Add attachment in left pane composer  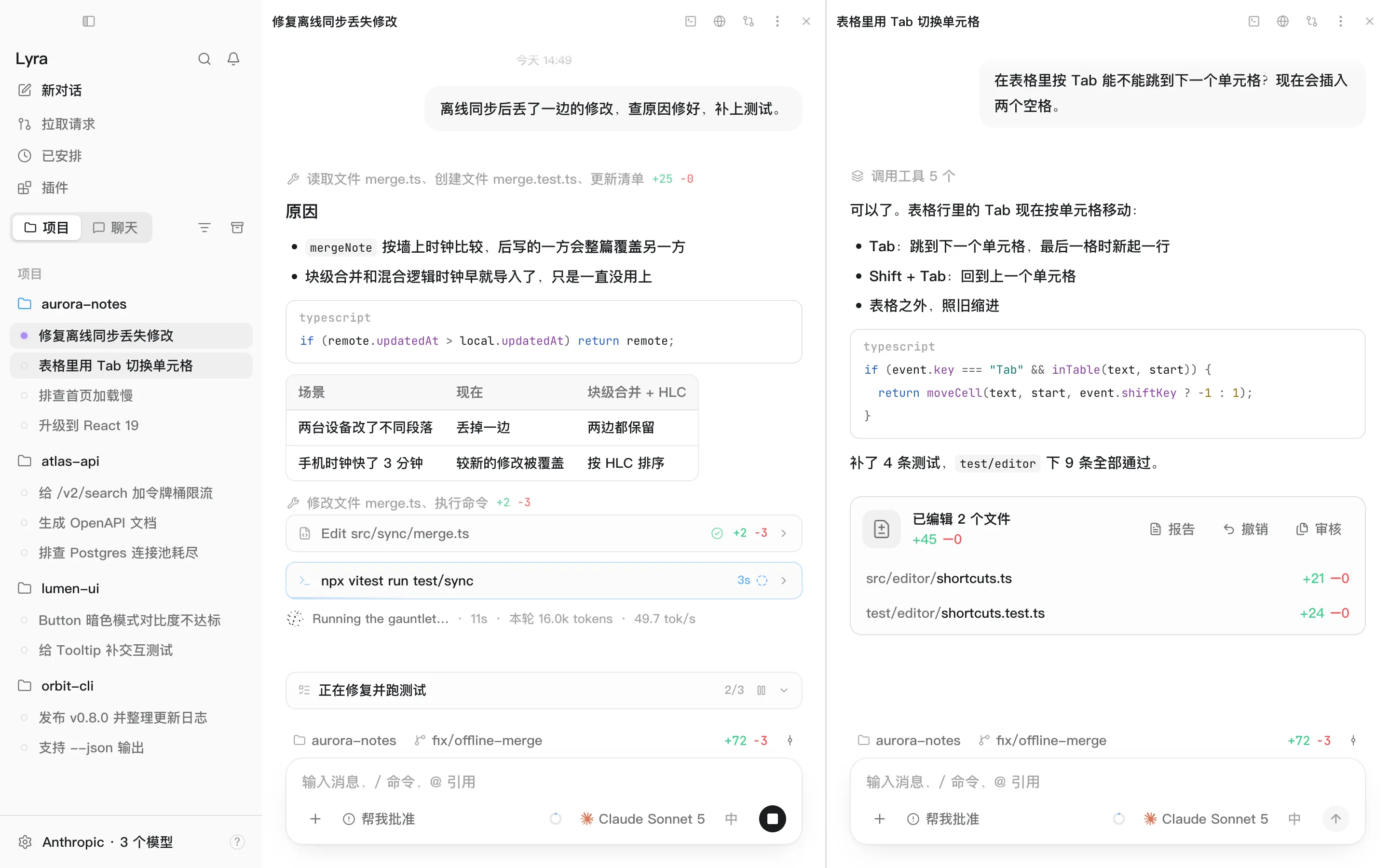tap(315, 819)
